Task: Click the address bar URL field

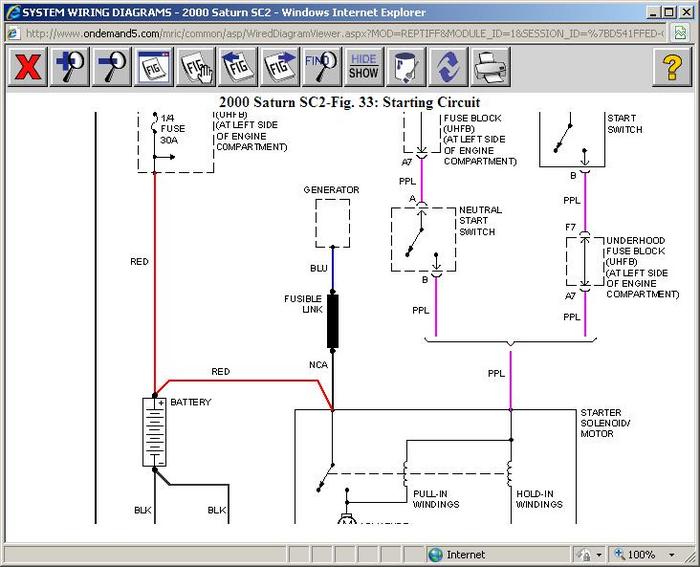Action: tap(344, 33)
